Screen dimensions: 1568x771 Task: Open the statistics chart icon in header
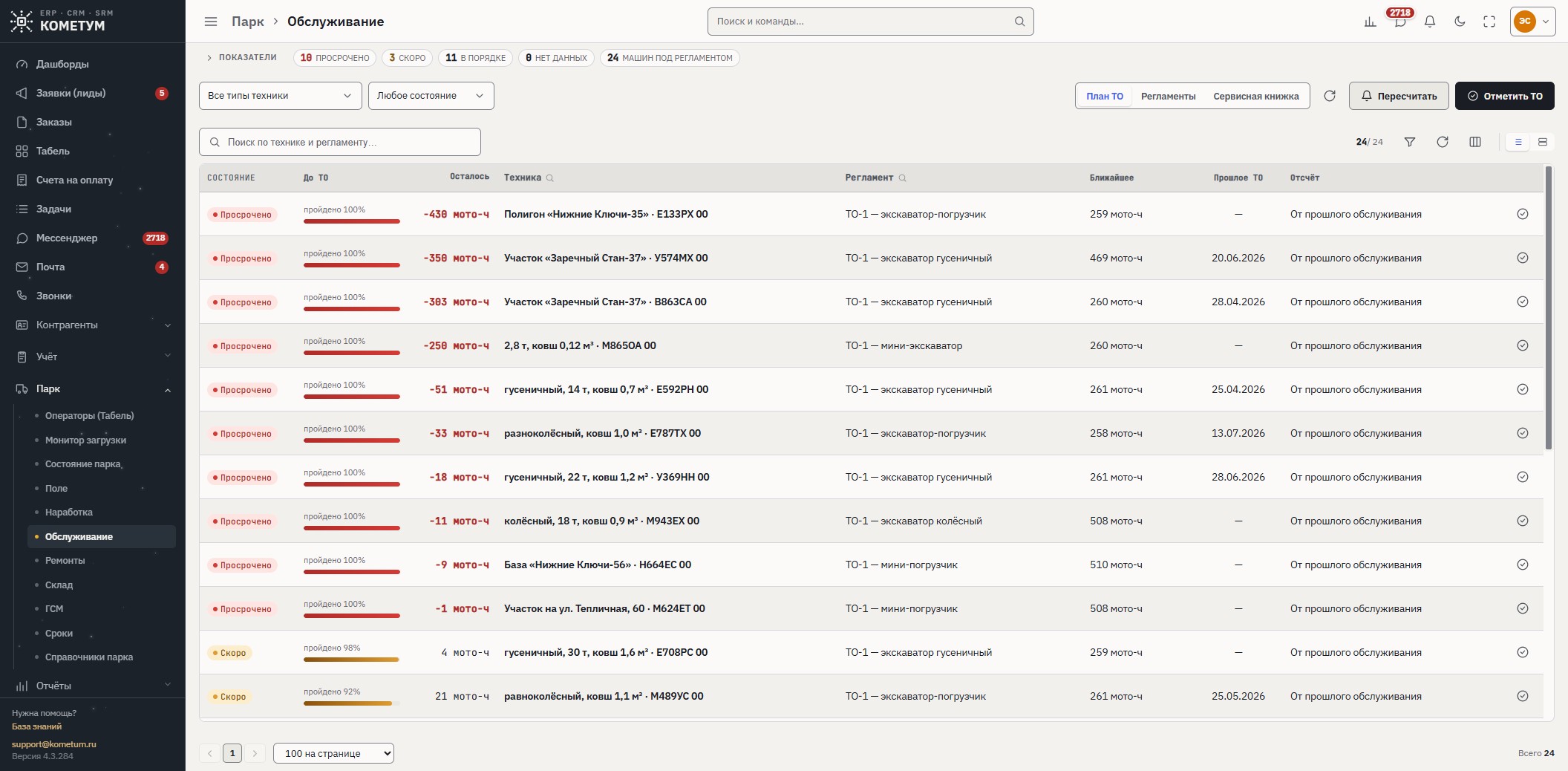[1370, 22]
